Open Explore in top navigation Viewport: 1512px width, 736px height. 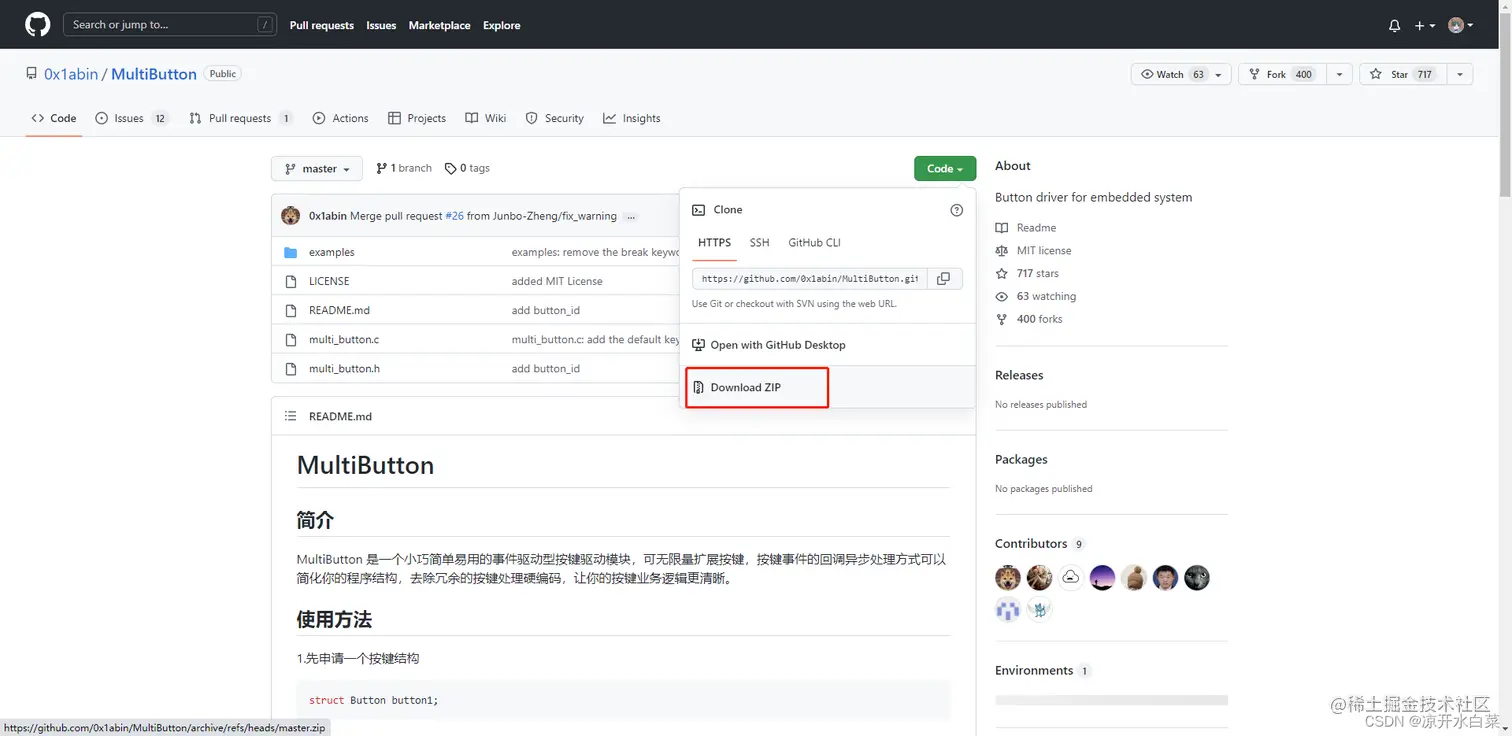tap(501, 26)
